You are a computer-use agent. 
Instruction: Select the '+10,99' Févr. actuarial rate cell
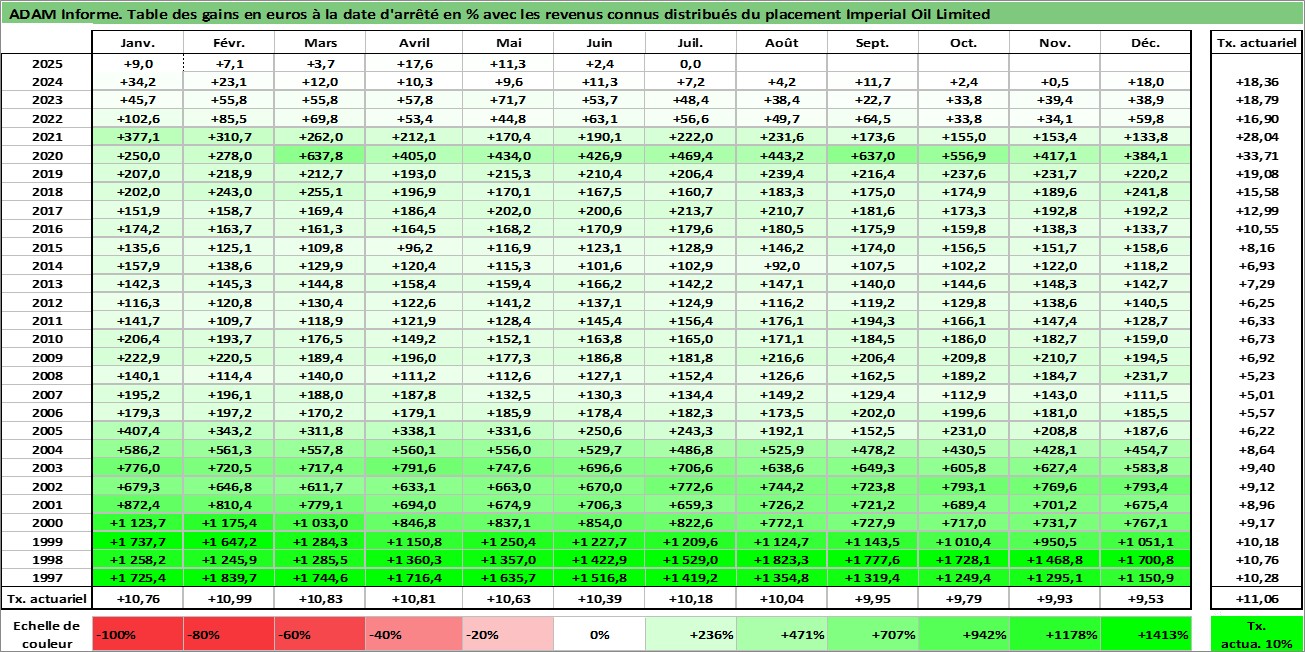coord(229,598)
